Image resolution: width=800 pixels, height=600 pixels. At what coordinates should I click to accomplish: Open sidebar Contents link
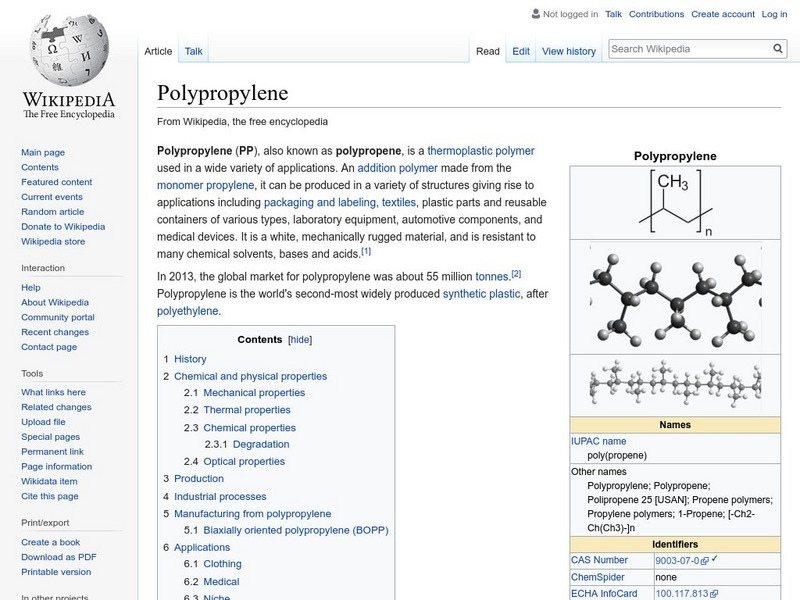40,167
